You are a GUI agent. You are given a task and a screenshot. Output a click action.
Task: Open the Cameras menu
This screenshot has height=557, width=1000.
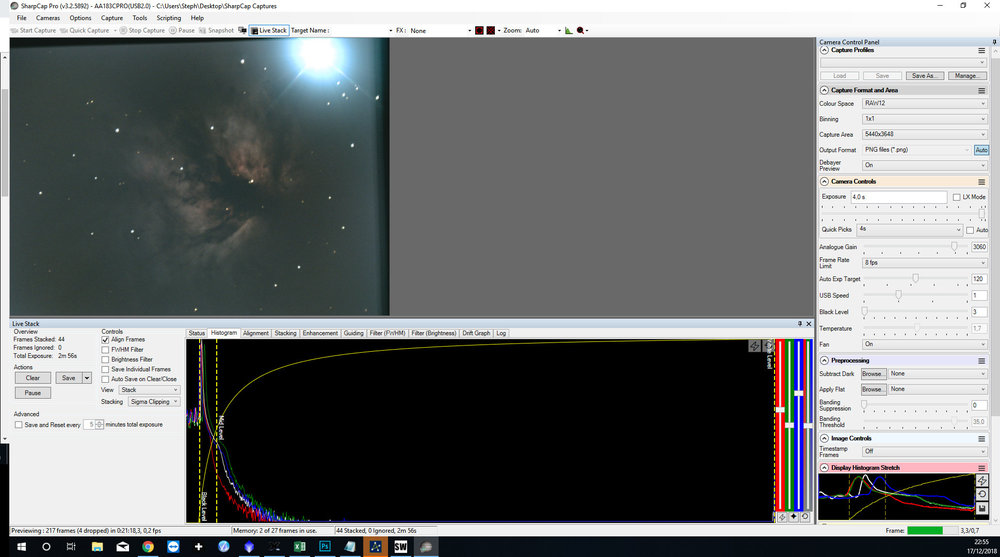[x=47, y=18]
